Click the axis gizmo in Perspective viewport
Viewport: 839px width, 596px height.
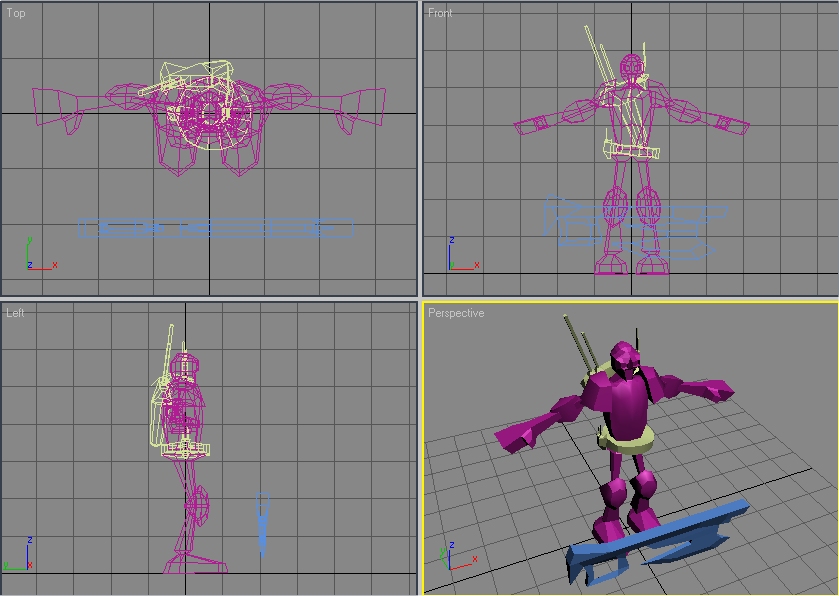point(457,556)
